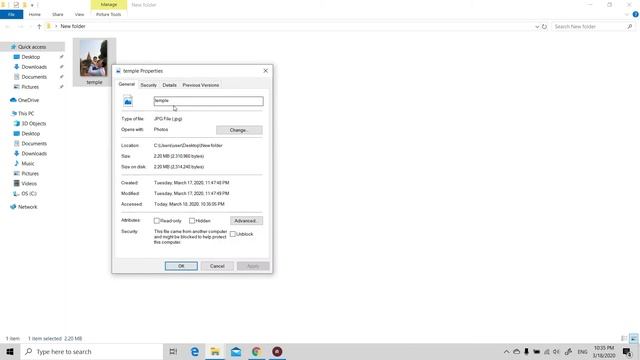
Task: Select Network in navigation pane
Action: click(x=27, y=207)
